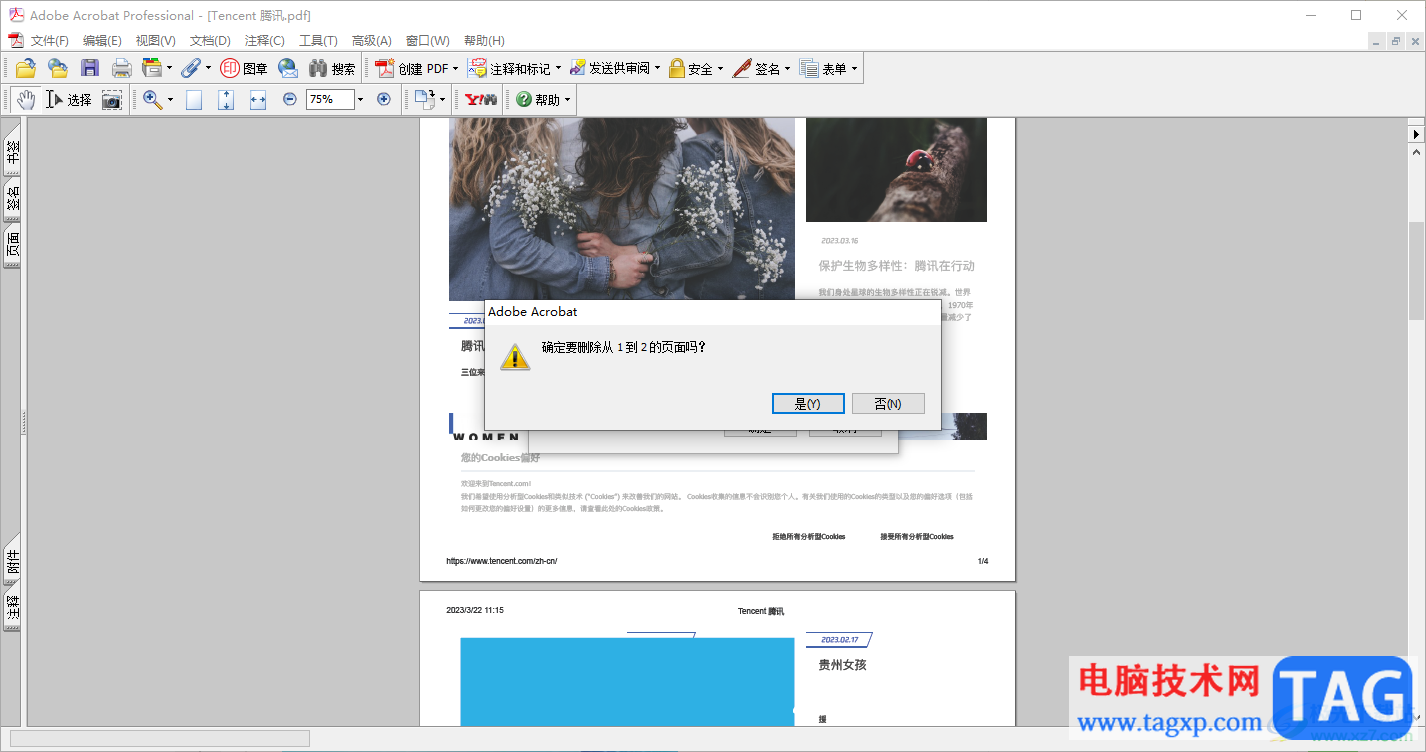Activate the 选择 text select tool
Viewport: 1426px width, 752px height.
[69, 99]
